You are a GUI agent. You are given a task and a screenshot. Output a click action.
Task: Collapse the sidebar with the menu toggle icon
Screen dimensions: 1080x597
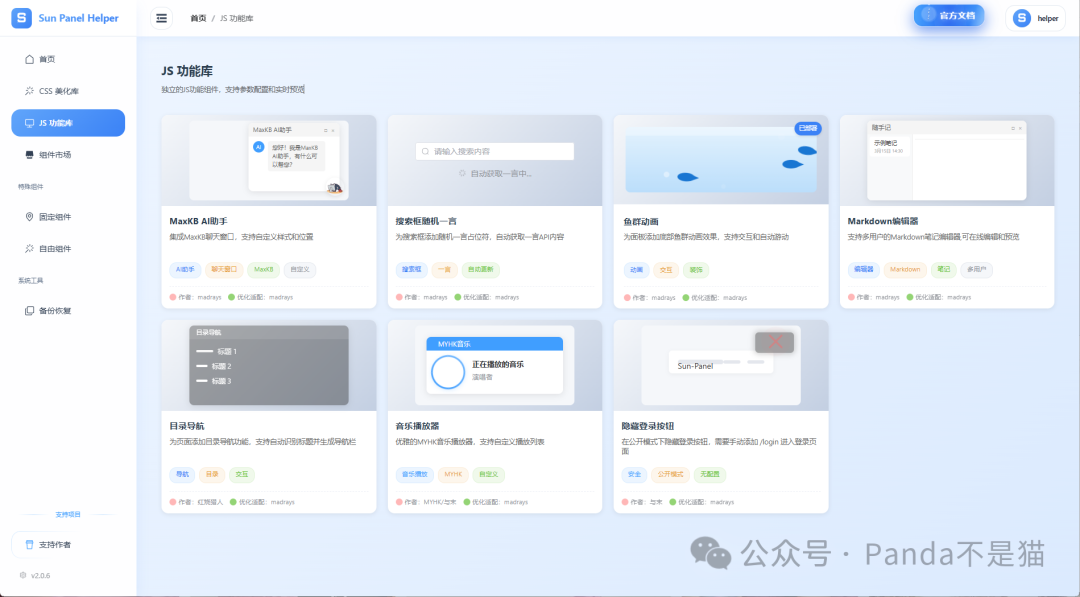[x=161, y=18]
